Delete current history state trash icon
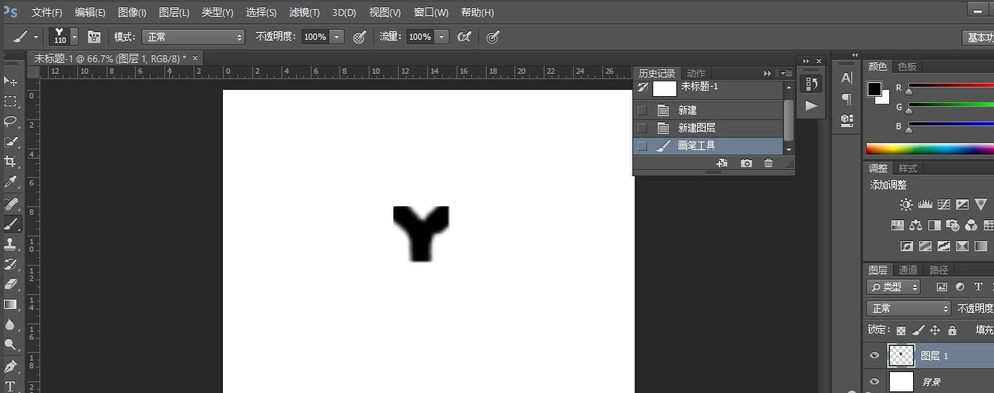The width and height of the screenshot is (994, 393). pos(768,164)
